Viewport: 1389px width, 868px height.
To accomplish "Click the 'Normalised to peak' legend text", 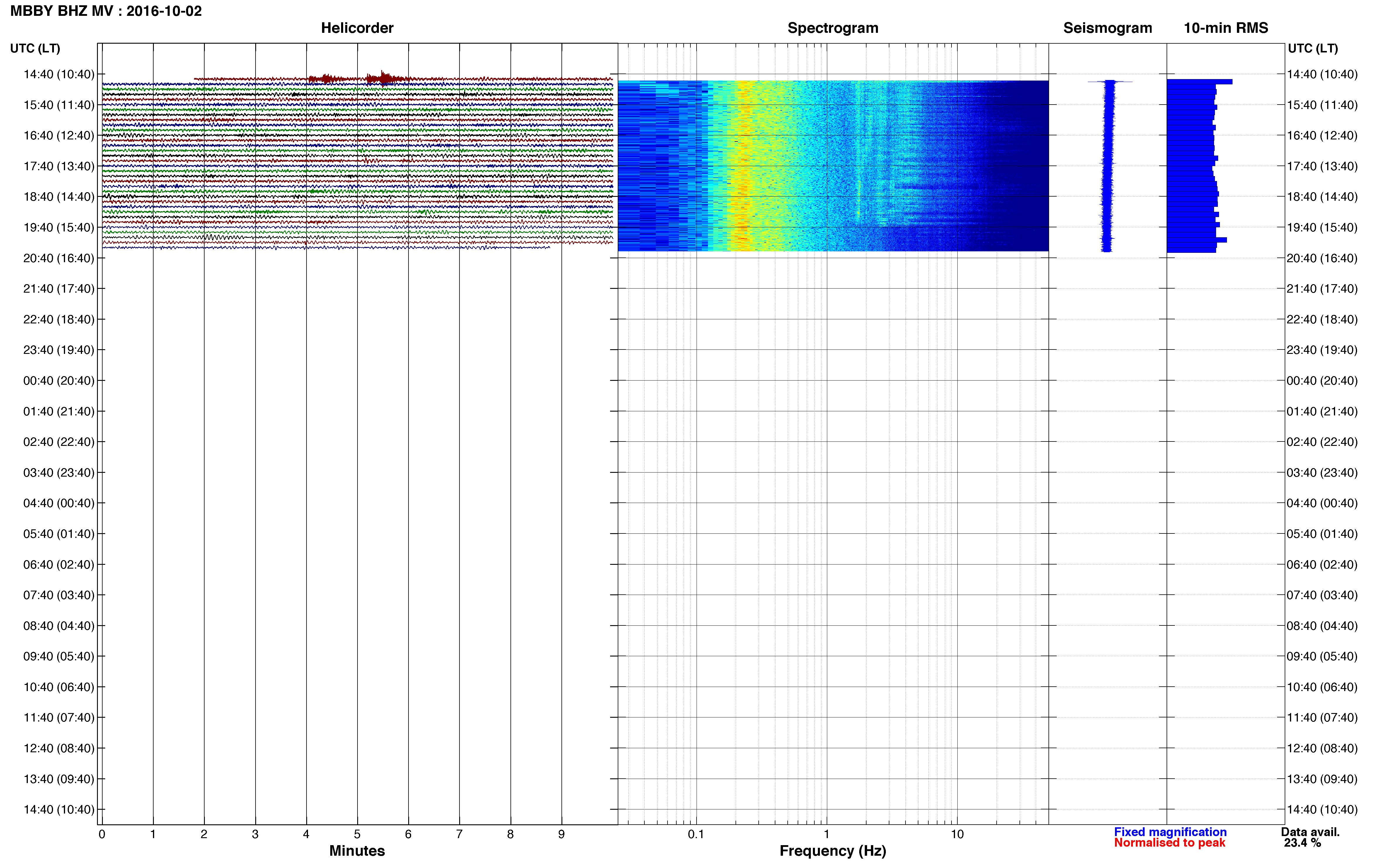I will coord(1170,843).
